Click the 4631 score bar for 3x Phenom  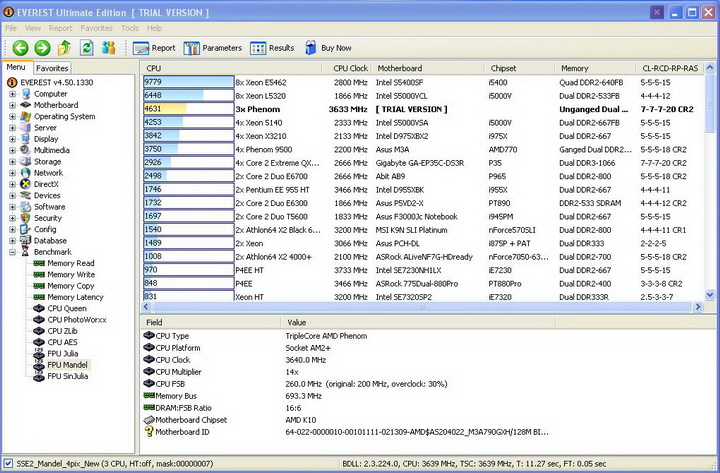pyautogui.click(x=188, y=109)
